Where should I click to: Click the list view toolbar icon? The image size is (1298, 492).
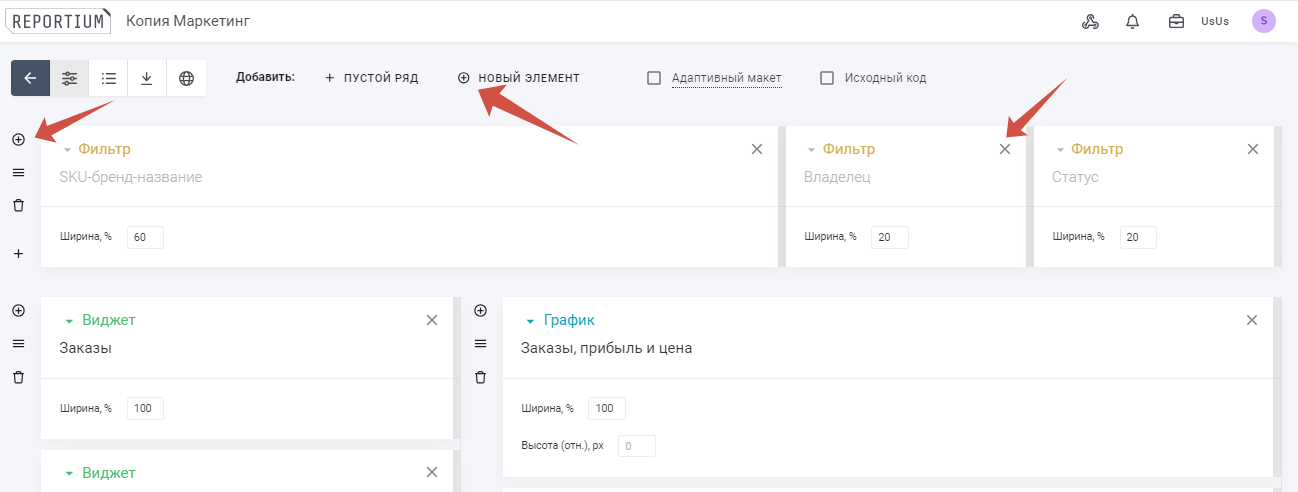pyautogui.click(x=108, y=78)
